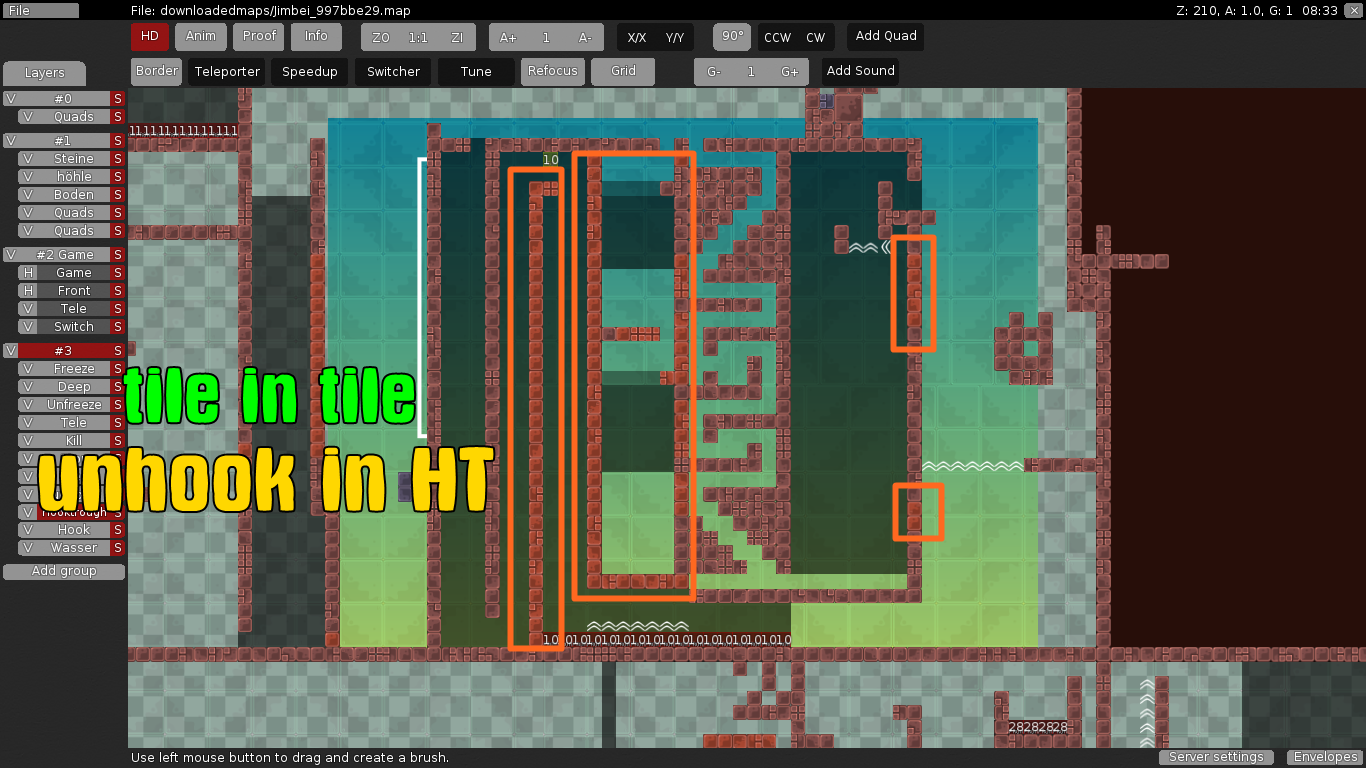Open the Teleporter layer tool

(226, 71)
